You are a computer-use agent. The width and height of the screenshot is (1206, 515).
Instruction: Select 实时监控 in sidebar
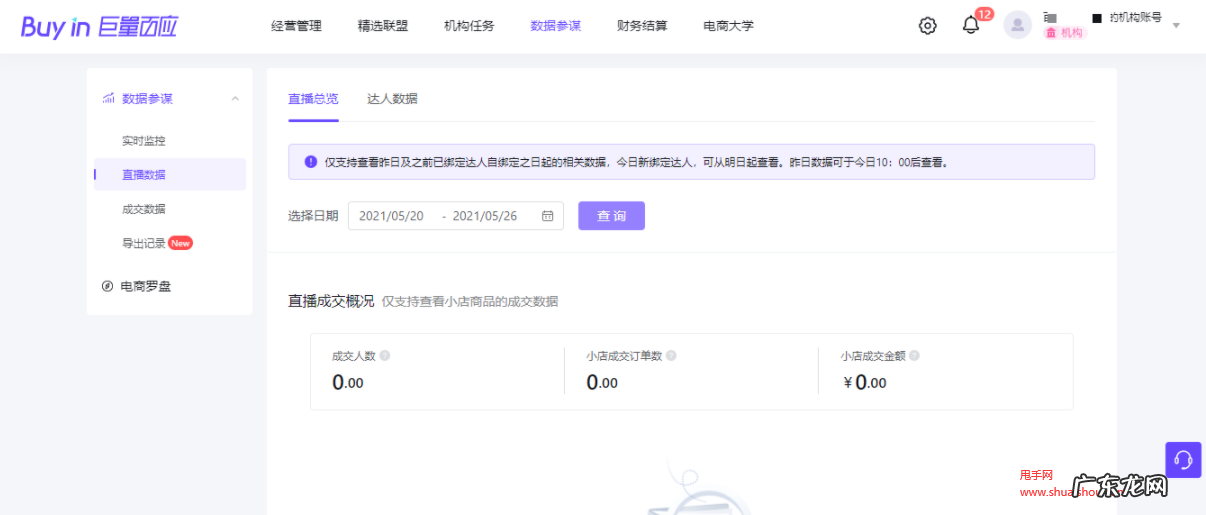point(144,141)
